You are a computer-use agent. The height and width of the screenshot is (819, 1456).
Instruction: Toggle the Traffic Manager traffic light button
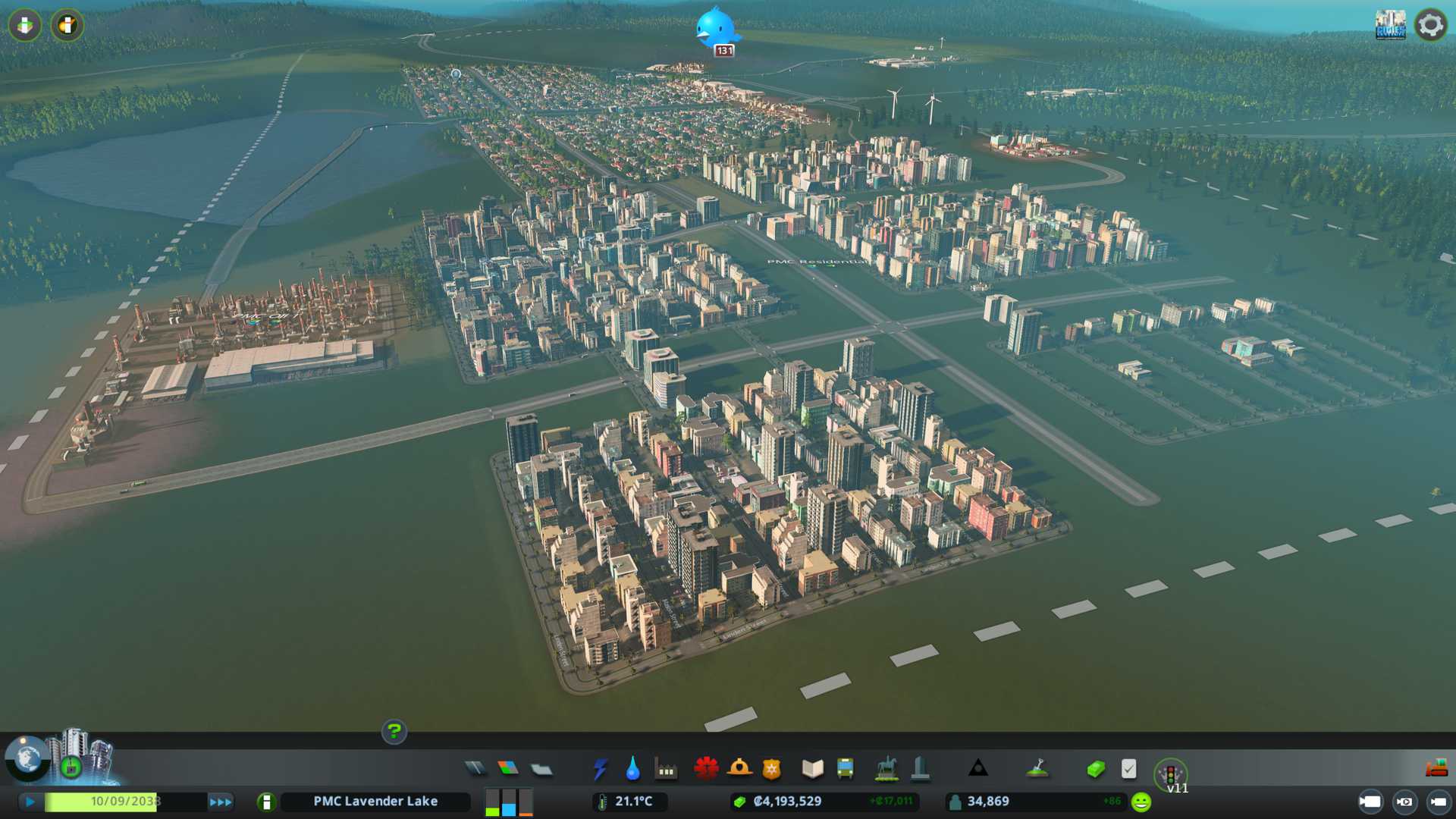(x=1169, y=773)
